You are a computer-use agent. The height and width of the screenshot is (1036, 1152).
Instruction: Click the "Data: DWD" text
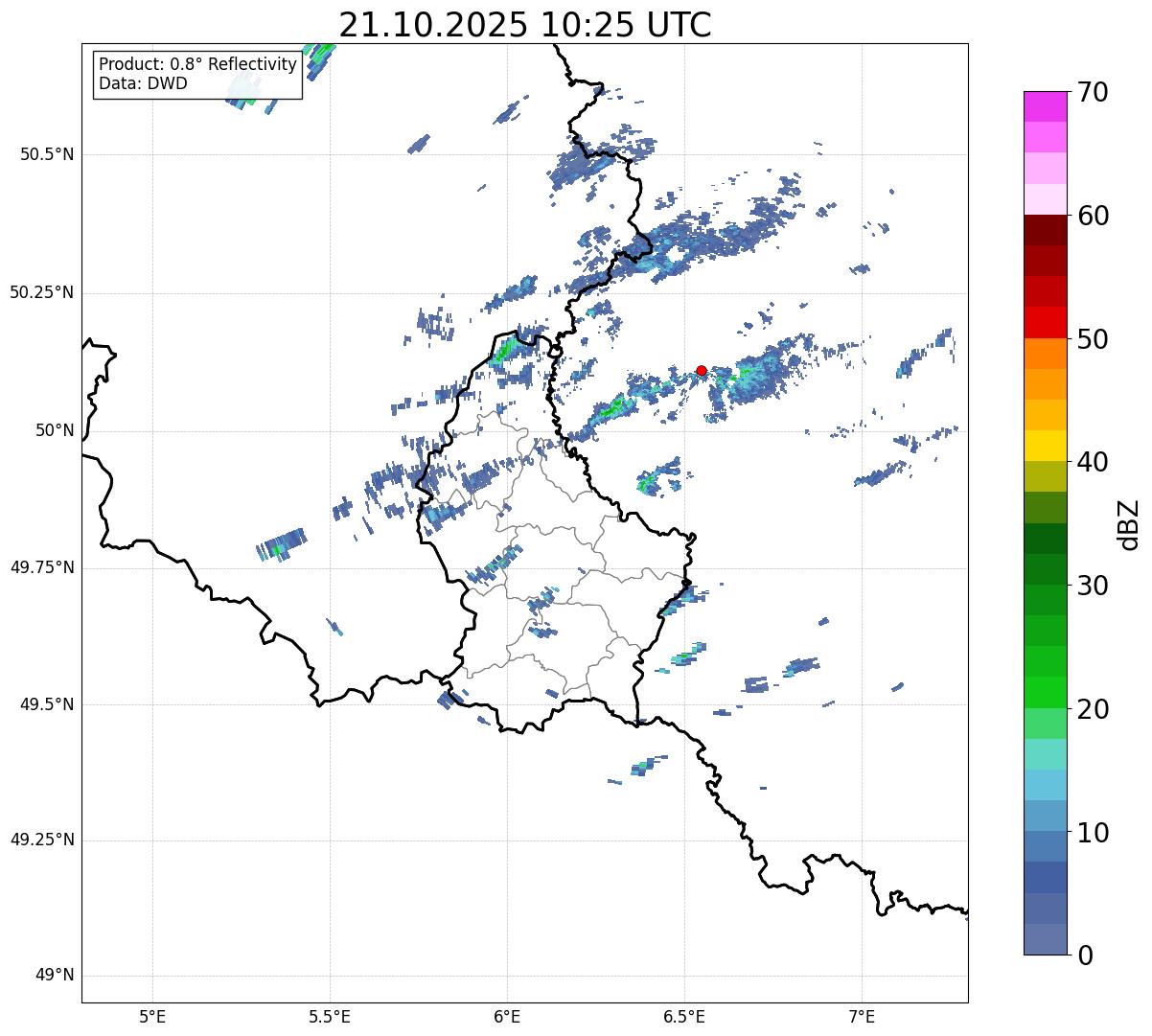click(x=143, y=83)
